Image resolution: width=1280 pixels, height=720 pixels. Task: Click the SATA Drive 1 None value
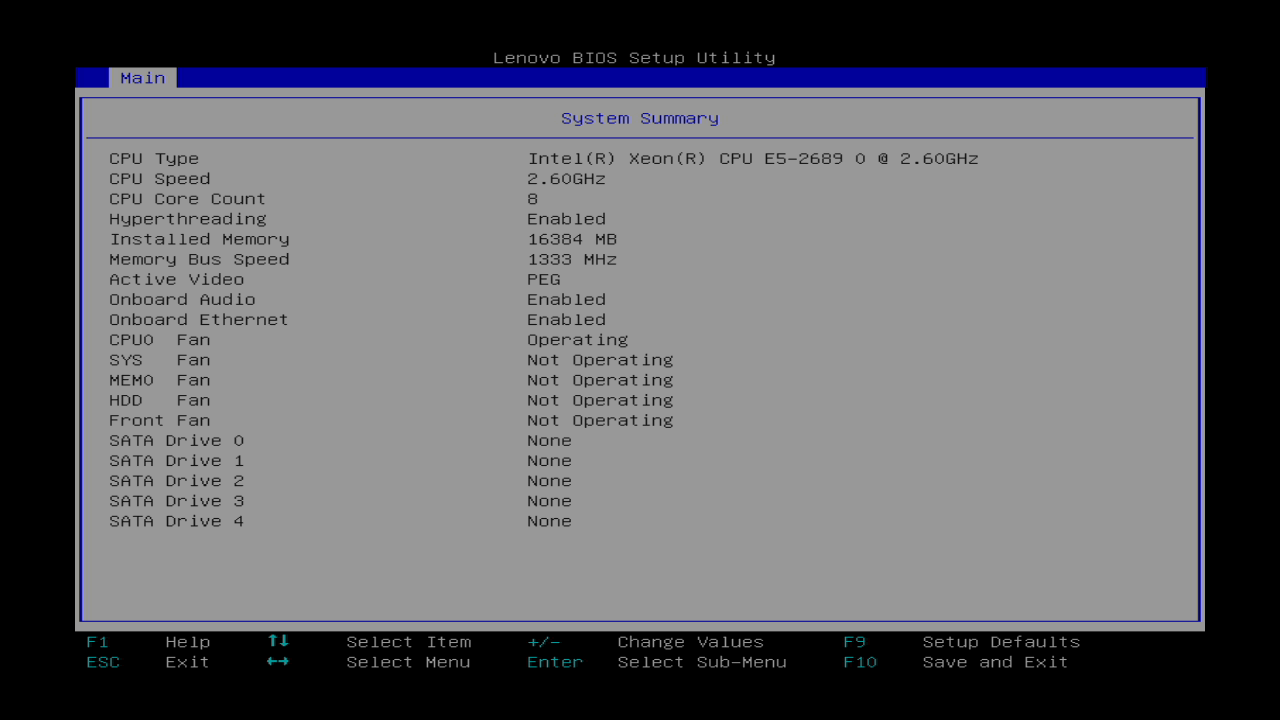(550, 460)
